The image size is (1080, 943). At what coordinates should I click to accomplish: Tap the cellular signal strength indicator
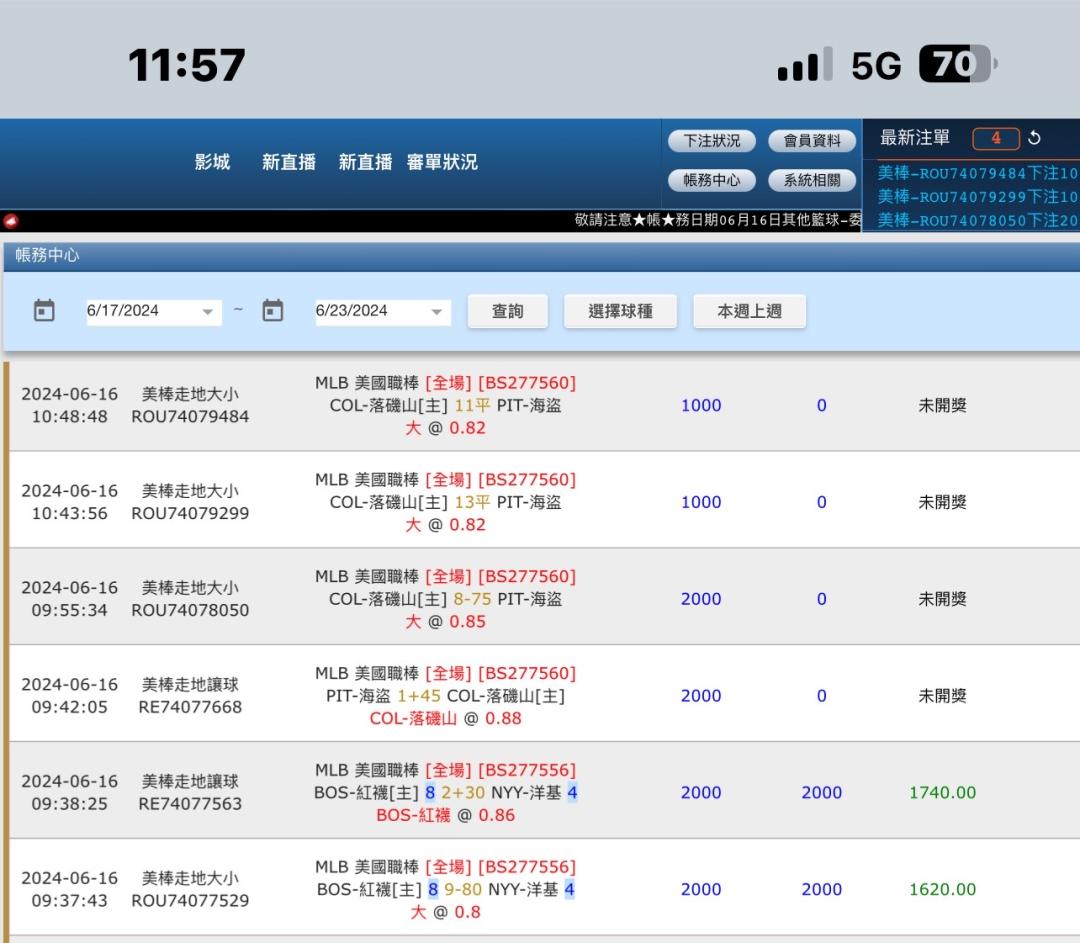coord(805,65)
